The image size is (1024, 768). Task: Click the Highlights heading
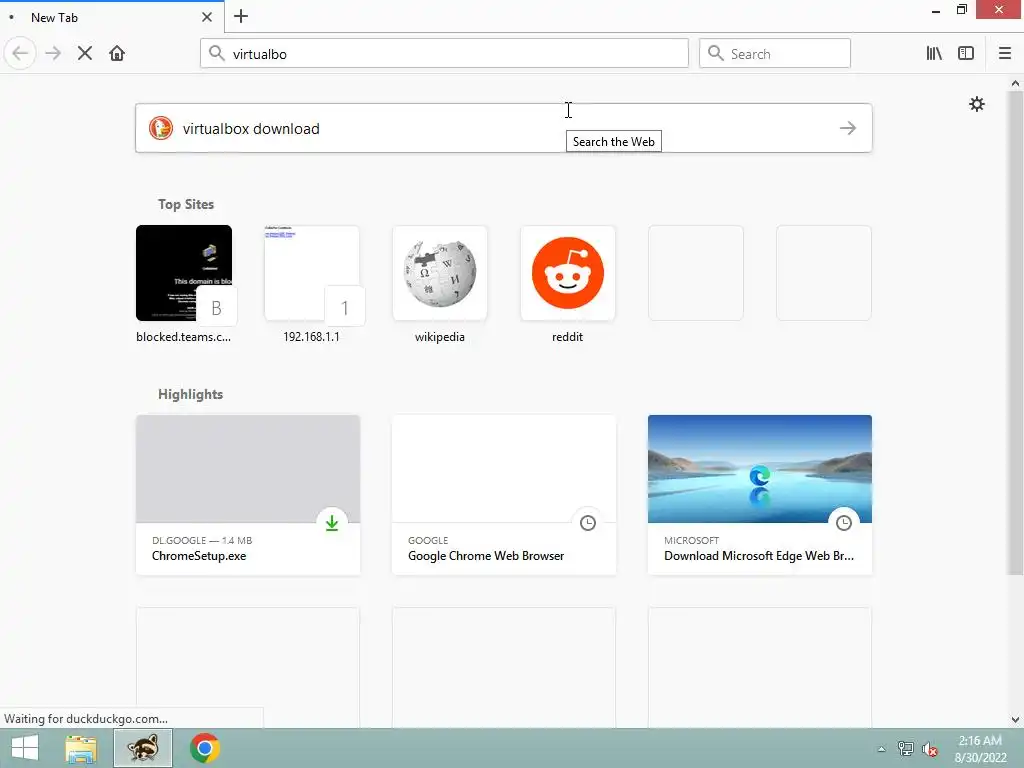(x=191, y=394)
